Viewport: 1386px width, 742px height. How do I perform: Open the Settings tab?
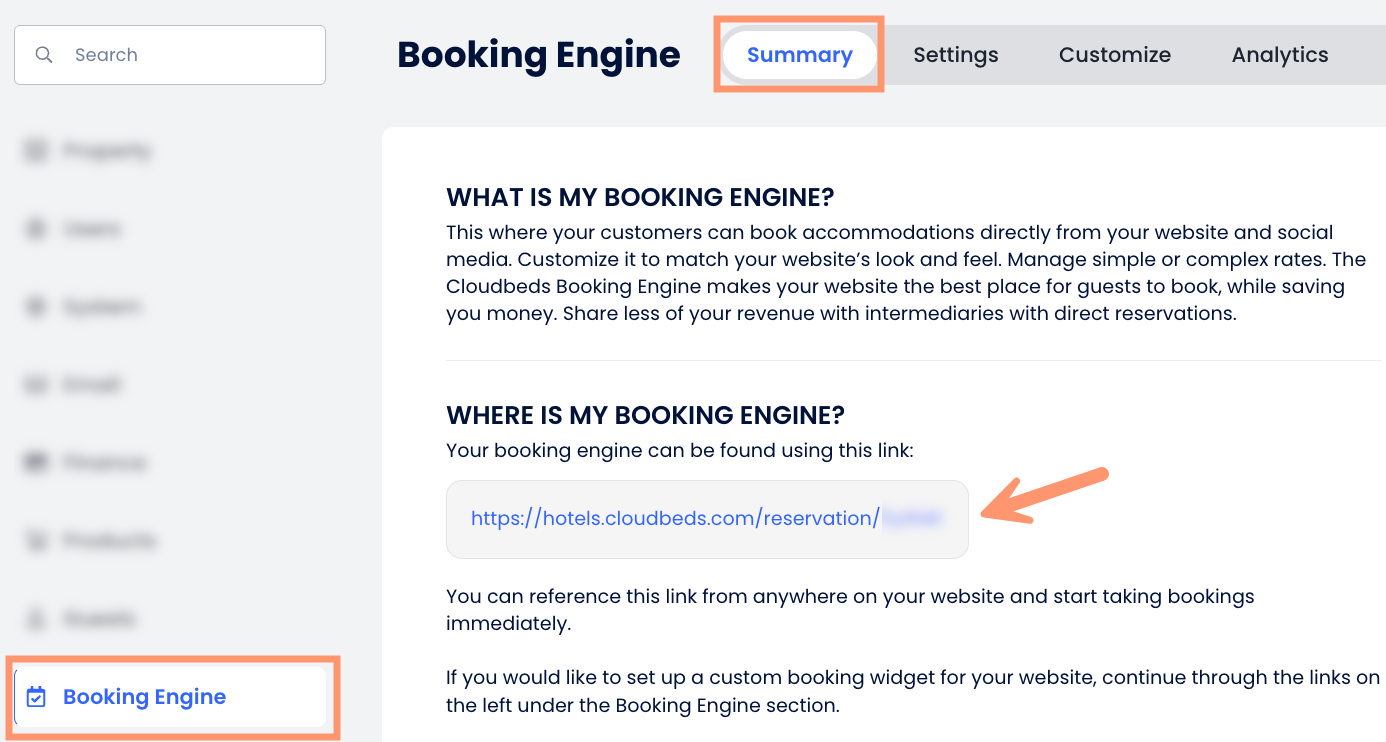(955, 55)
